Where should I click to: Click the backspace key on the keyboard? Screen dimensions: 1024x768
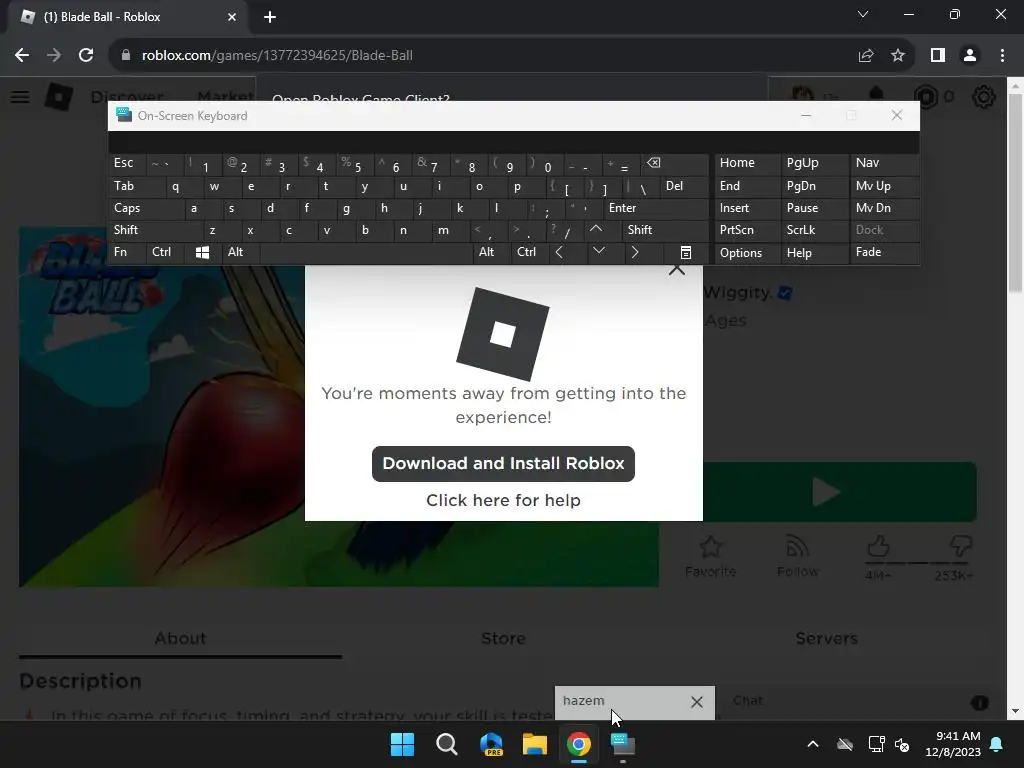pyautogui.click(x=675, y=163)
